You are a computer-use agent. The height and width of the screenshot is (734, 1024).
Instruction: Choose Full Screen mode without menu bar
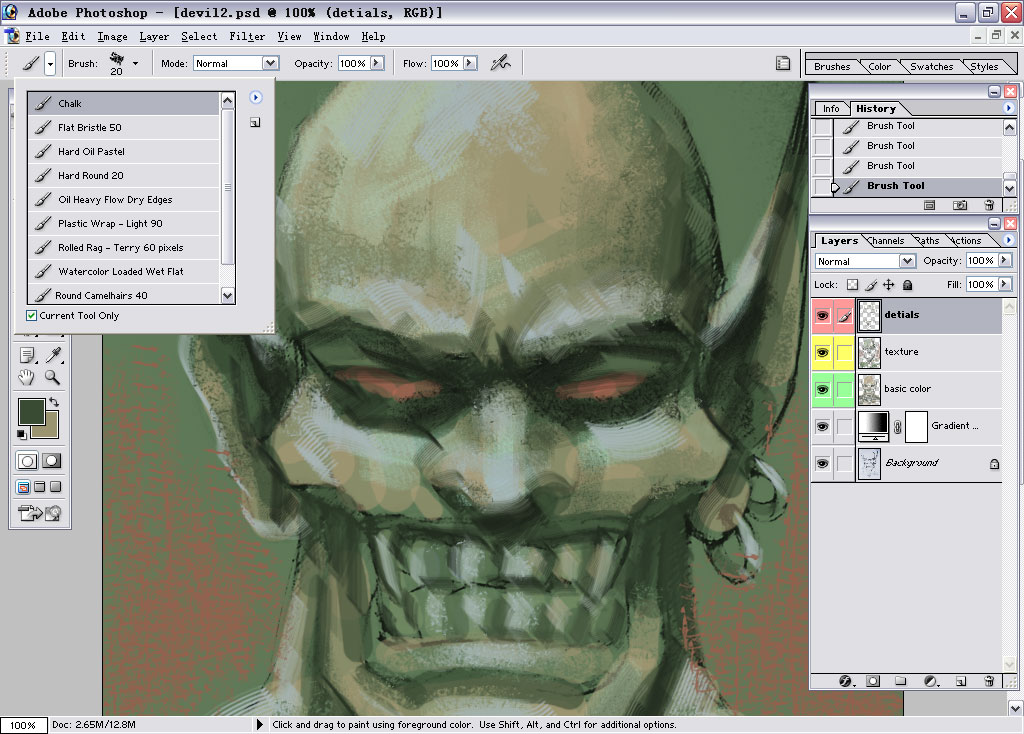(x=56, y=487)
